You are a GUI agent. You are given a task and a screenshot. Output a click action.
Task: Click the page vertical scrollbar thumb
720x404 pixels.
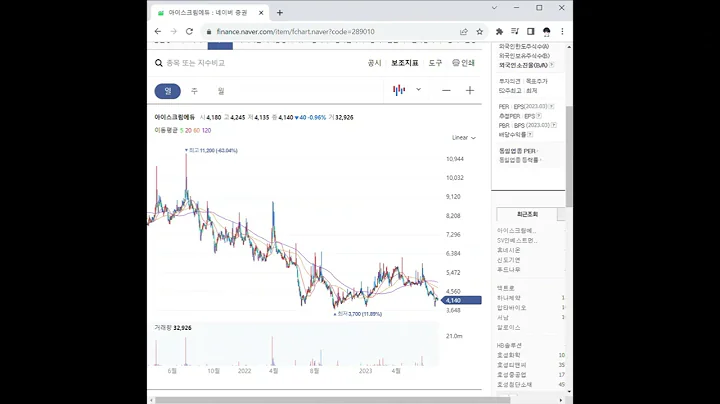[569, 156]
